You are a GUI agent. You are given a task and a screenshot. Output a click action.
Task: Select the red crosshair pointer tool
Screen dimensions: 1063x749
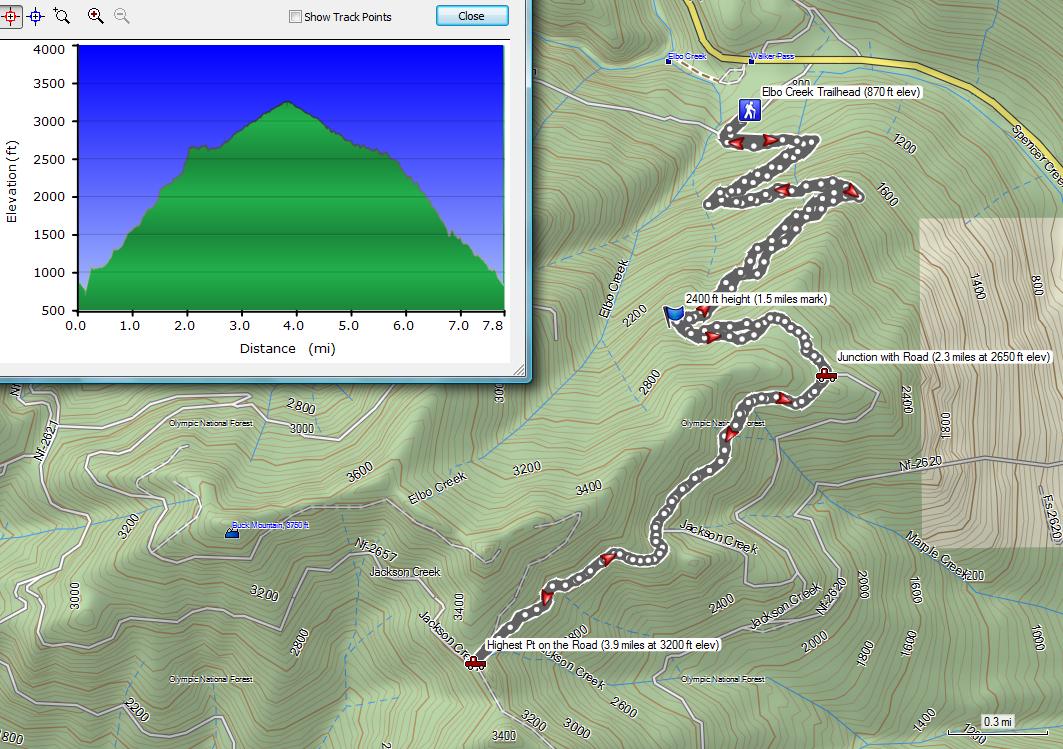click(x=10, y=16)
